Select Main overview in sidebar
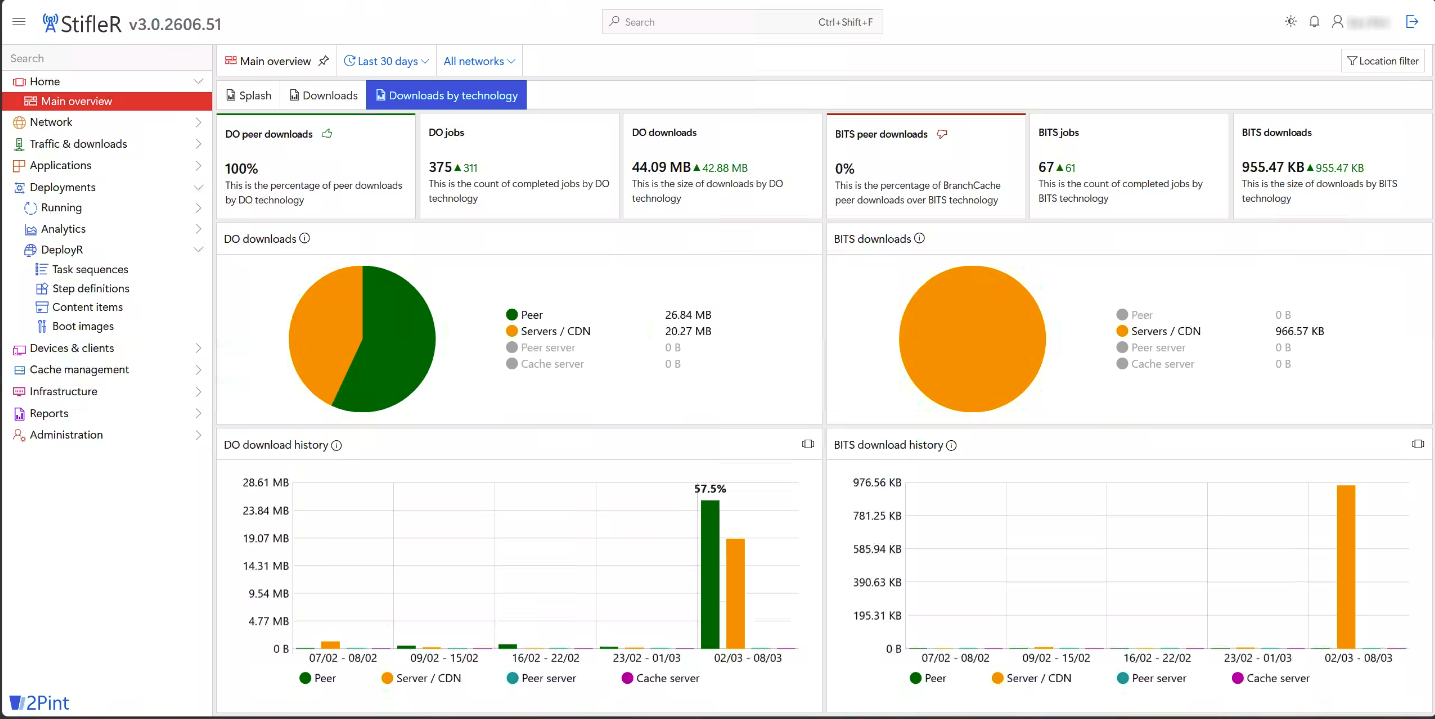1435x719 pixels. pos(106,101)
